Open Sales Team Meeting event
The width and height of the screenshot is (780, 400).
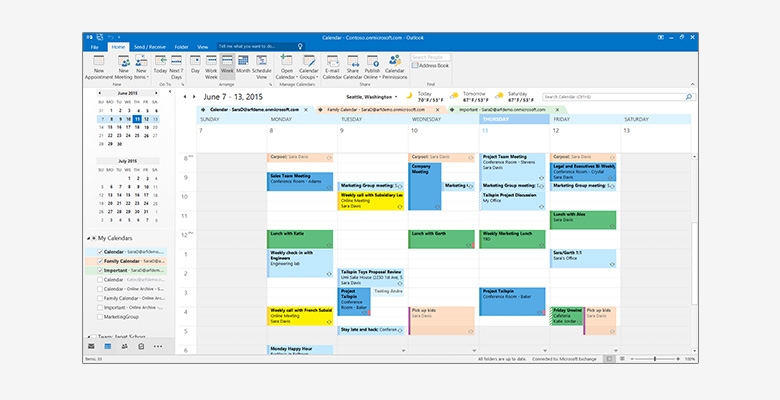point(300,182)
